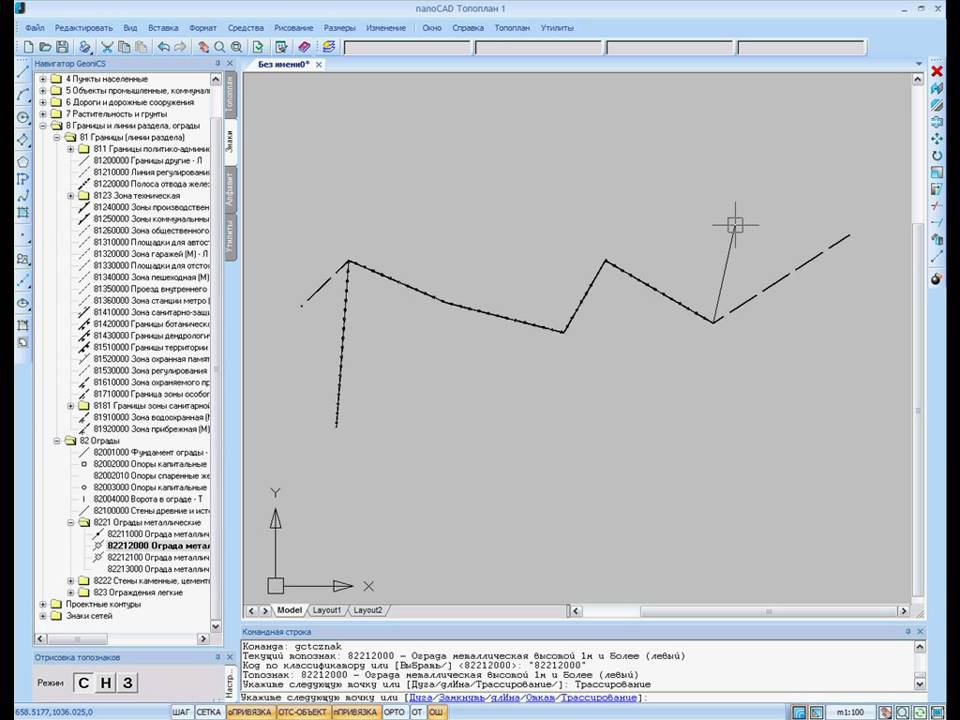Open the Layers manager icon in the toolbar
The height and width of the screenshot is (720, 960).
click(329, 47)
